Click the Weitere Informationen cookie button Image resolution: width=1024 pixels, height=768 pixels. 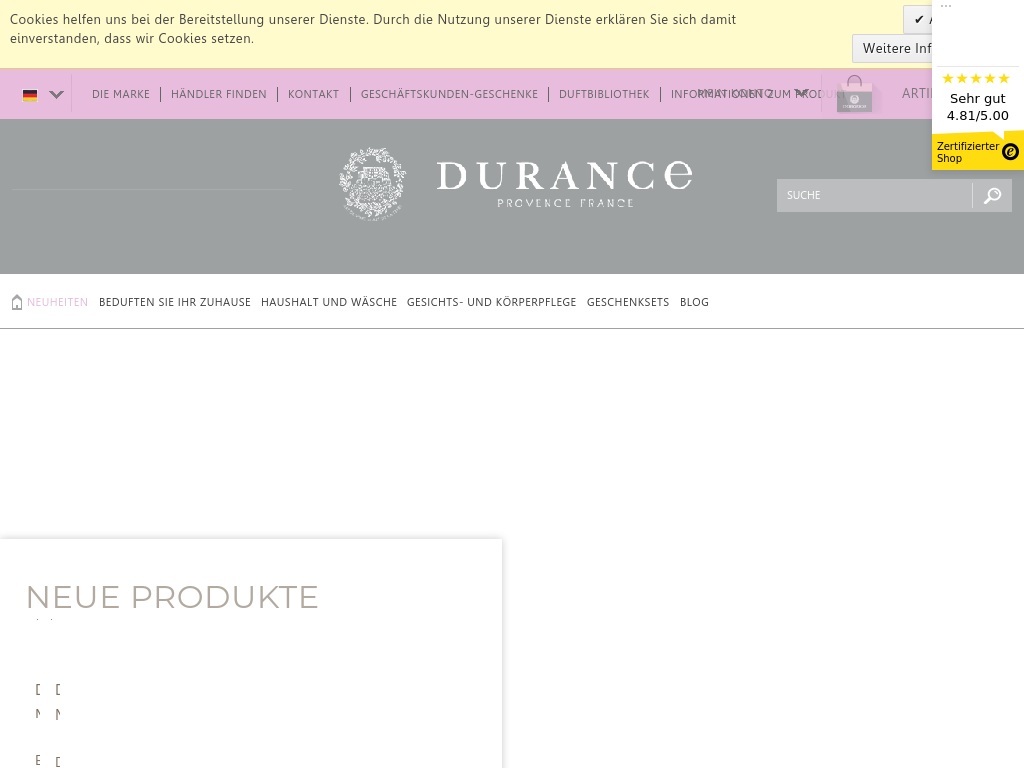[x=895, y=48]
